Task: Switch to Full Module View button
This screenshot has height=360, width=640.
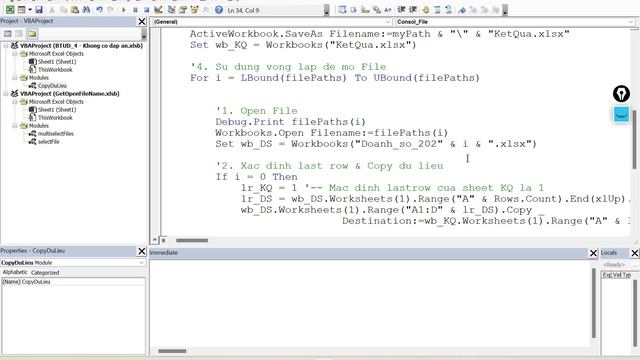Action: 163,240
